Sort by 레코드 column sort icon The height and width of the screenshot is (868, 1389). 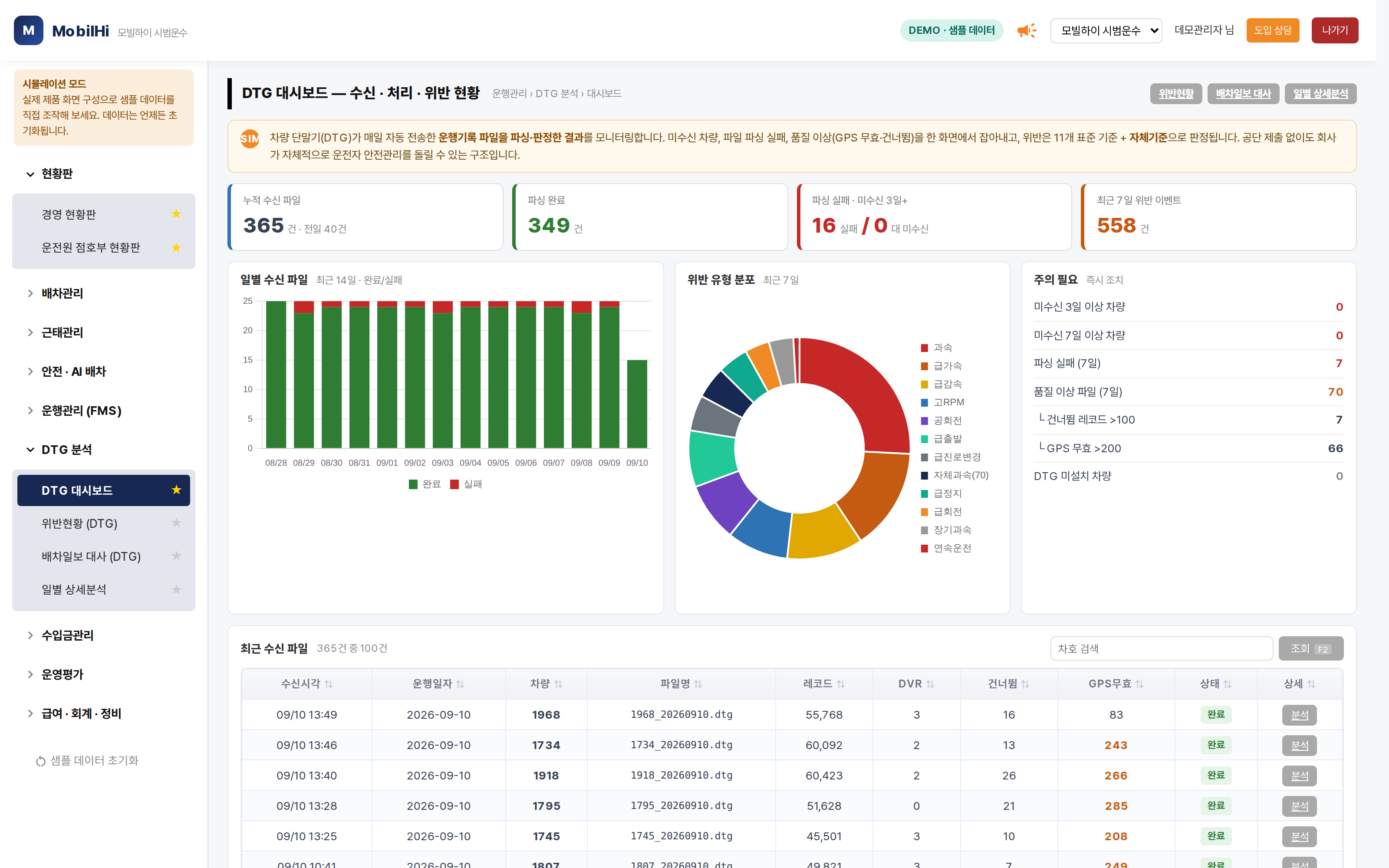[x=840, y=684]
